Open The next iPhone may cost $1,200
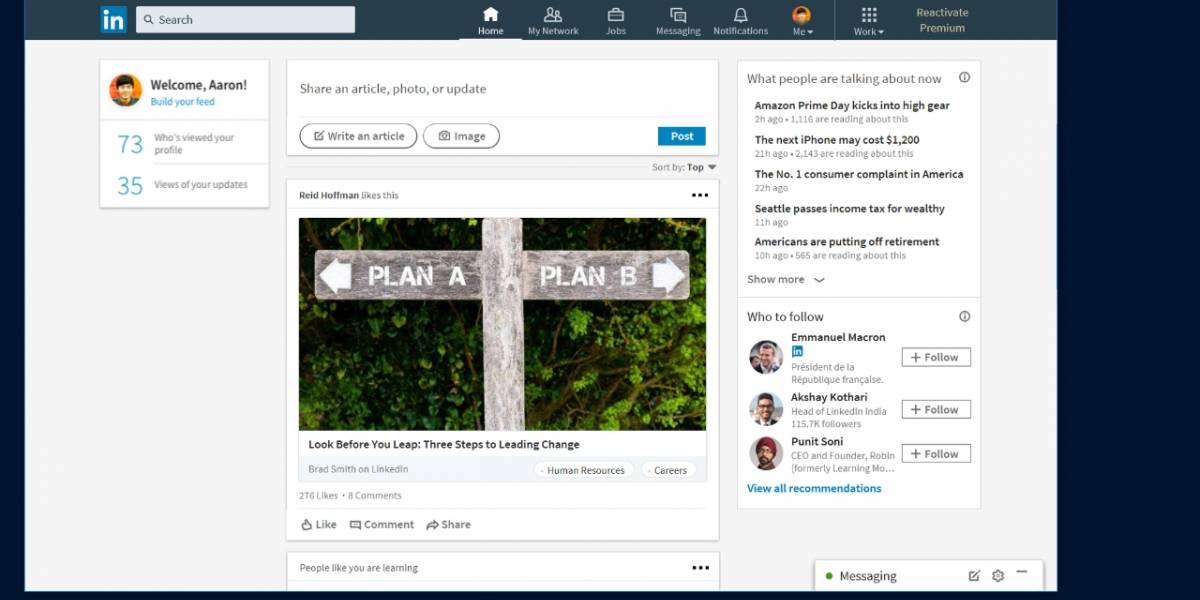Screen dimensions: 1200x600 coord(837,140)
